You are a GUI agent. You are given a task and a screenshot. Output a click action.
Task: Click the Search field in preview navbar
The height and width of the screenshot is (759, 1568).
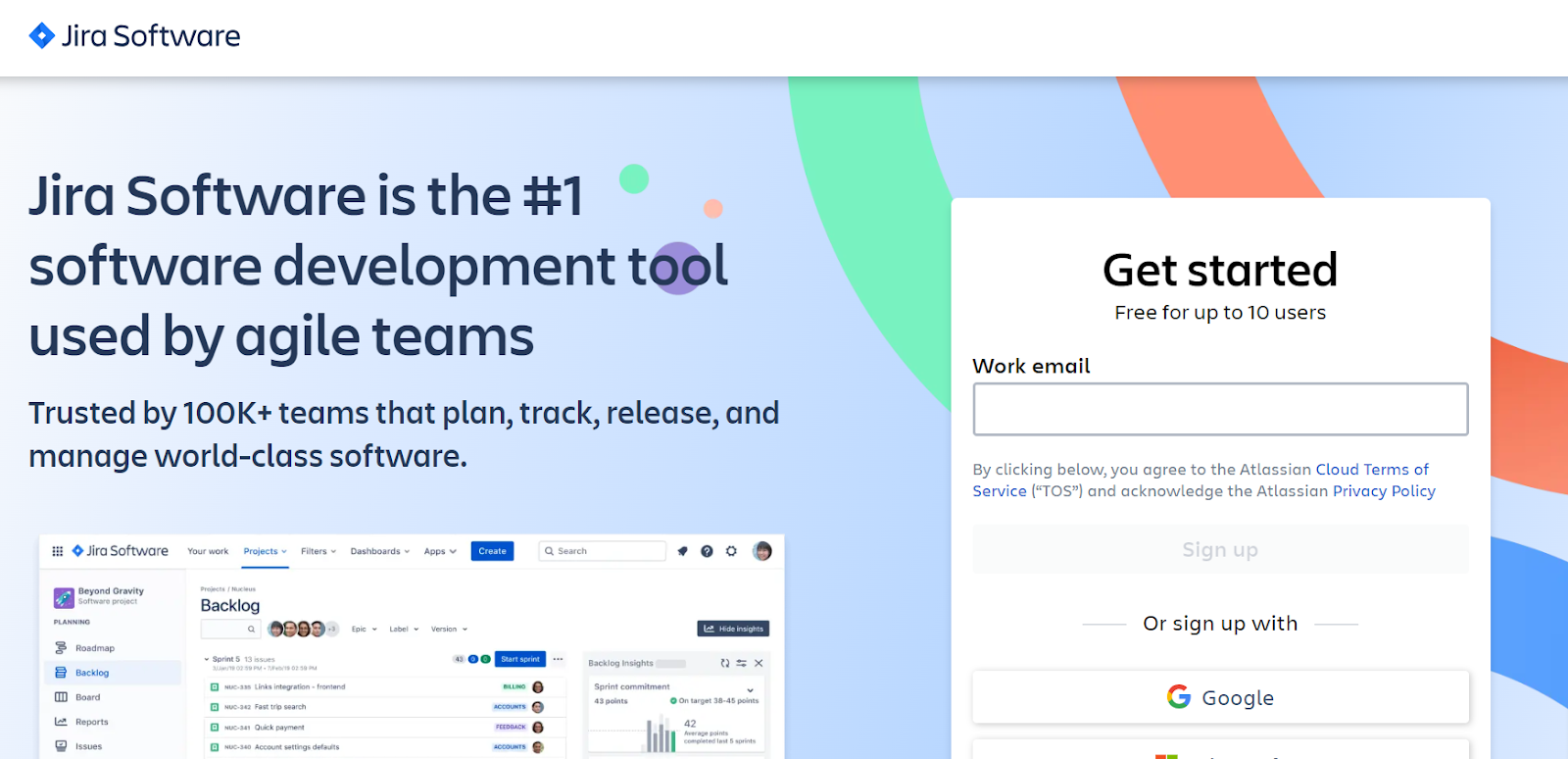click(603, 551)
